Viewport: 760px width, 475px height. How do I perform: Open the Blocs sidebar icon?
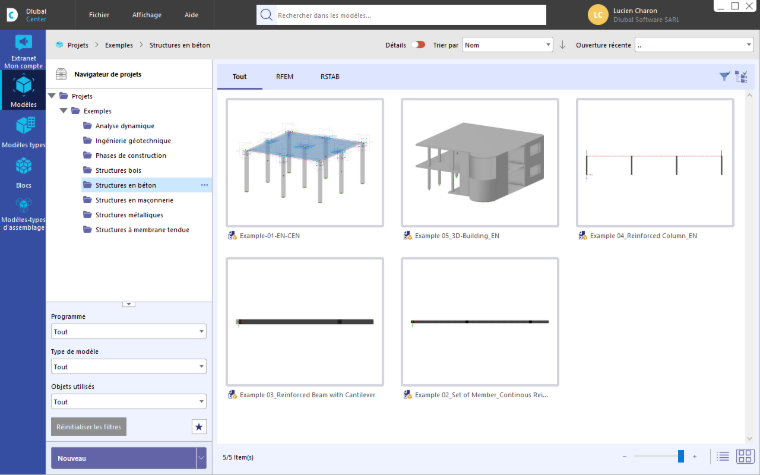[23, 173]
